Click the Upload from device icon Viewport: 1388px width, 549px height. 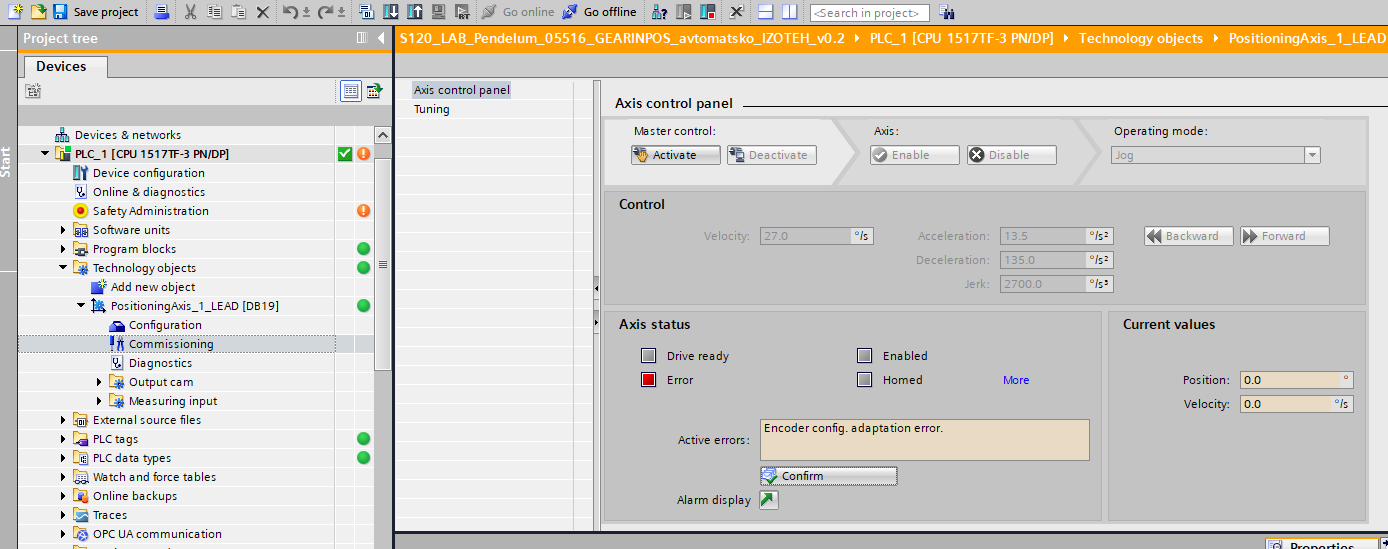pyautogui.click(x=414, y=12)
